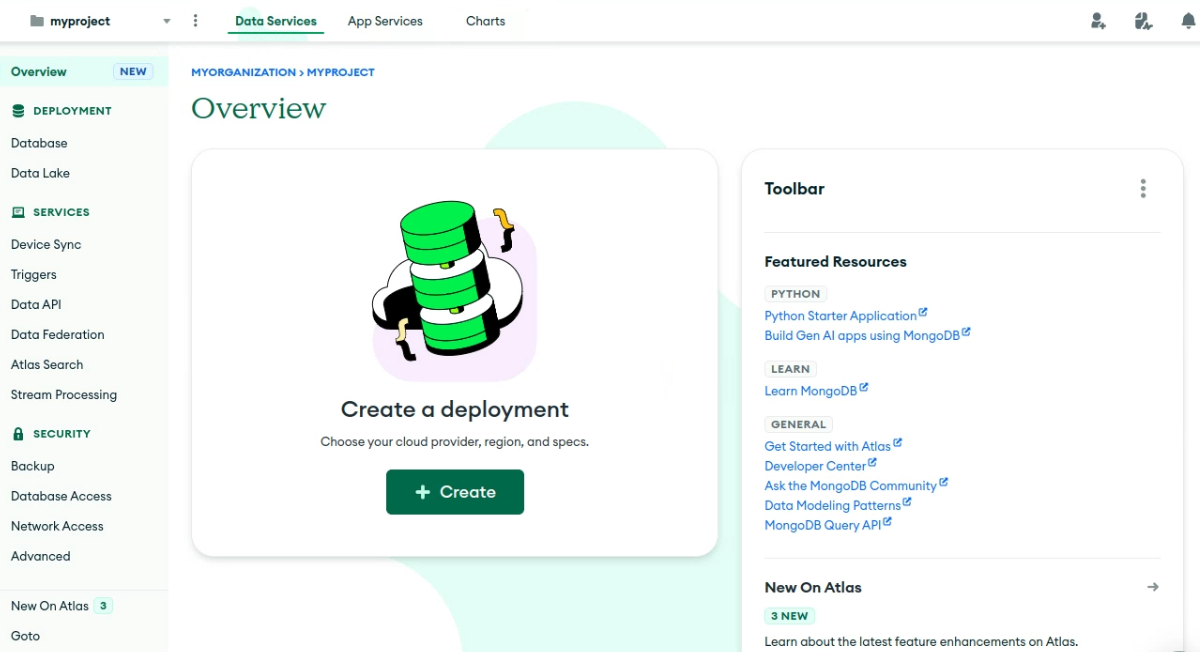
Task: Click external-link icon after Get Started with Atlas
Action: [x=898, y=443]
